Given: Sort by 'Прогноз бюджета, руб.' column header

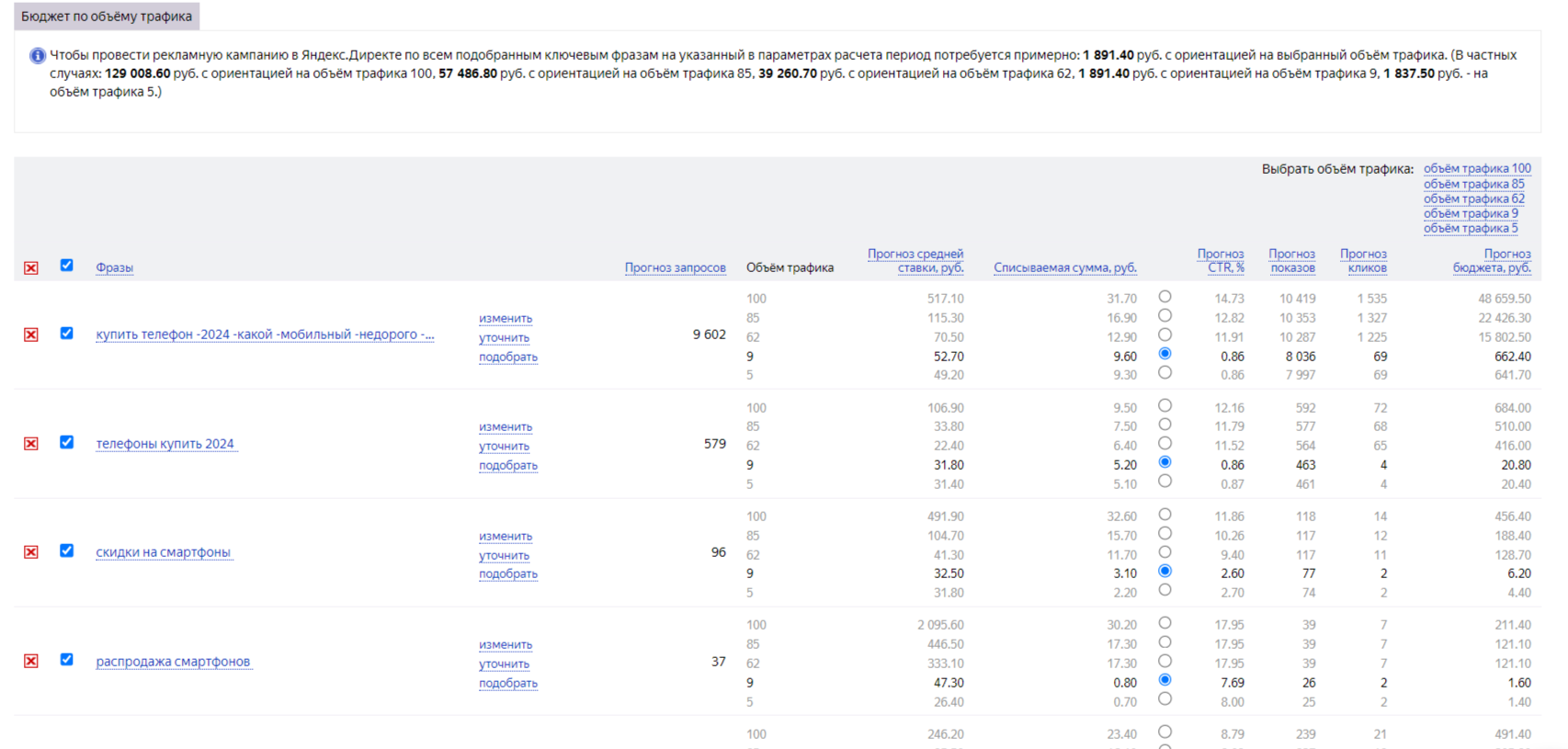Looking at the screenshot, I should pyautogui.click(x=1493, y=261).
